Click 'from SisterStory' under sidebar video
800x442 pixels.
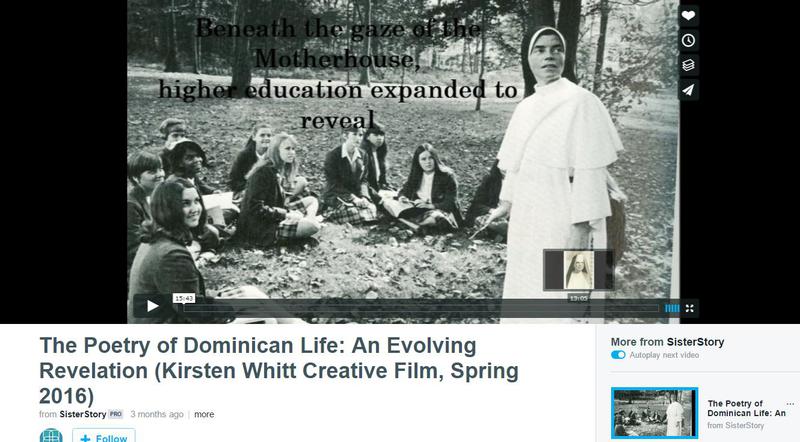[735, 425]
